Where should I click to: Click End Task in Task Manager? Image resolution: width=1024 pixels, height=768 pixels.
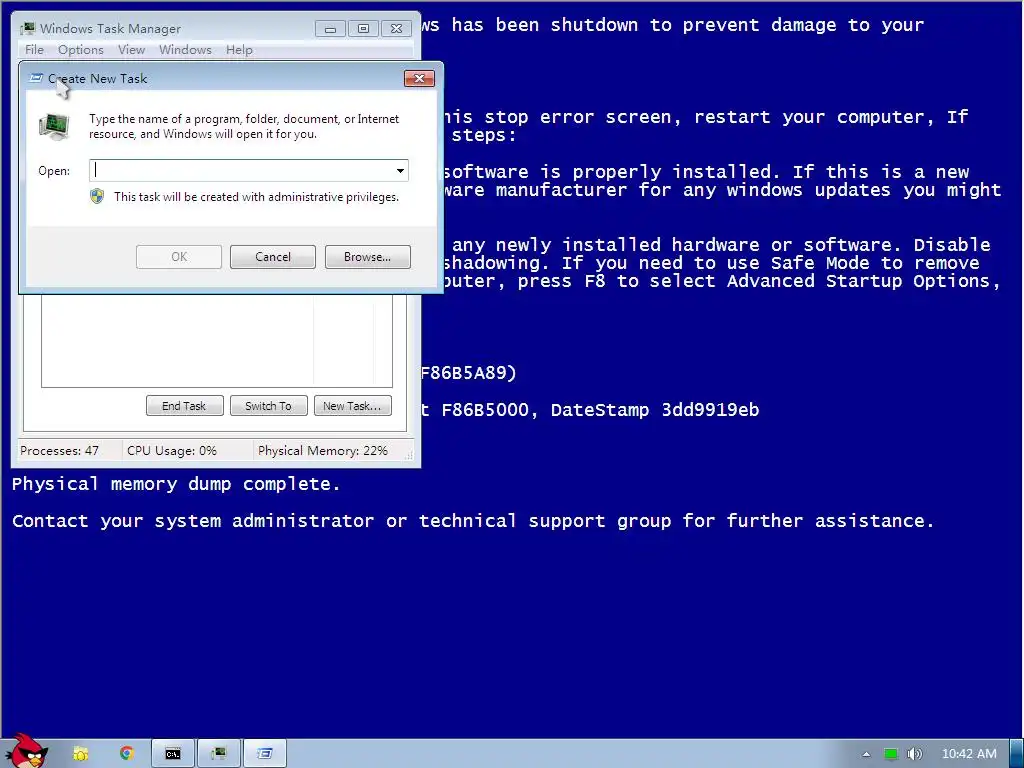(184, 406)
